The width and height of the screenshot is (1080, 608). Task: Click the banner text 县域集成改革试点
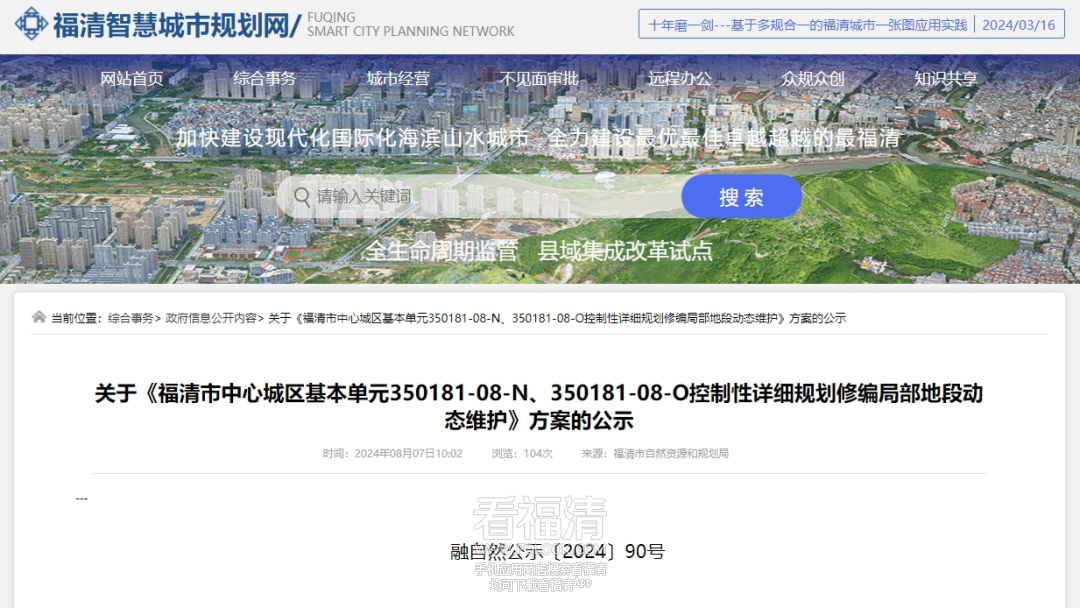click(x=625, y=251)
